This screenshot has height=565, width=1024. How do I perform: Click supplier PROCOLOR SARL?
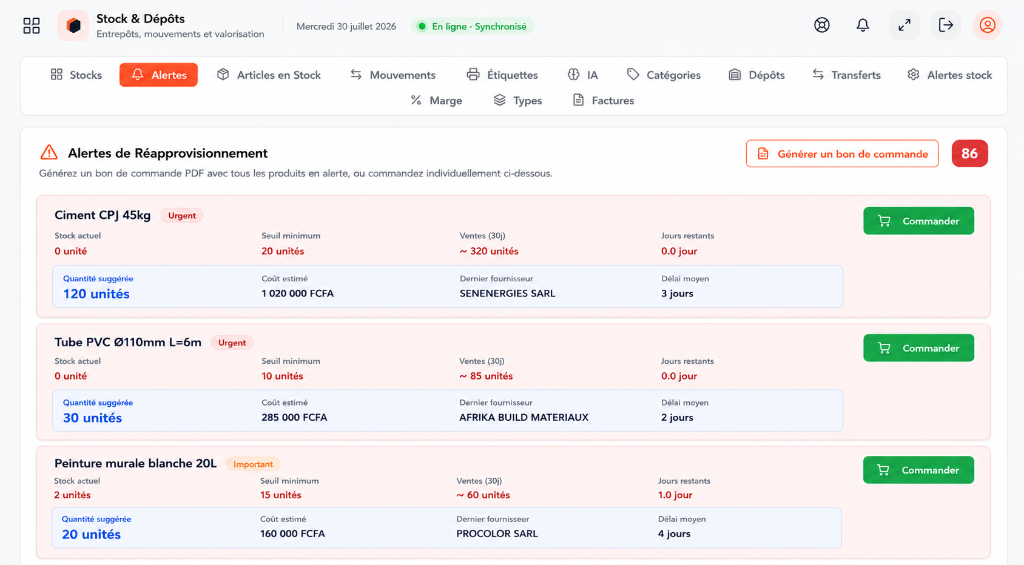497,534
